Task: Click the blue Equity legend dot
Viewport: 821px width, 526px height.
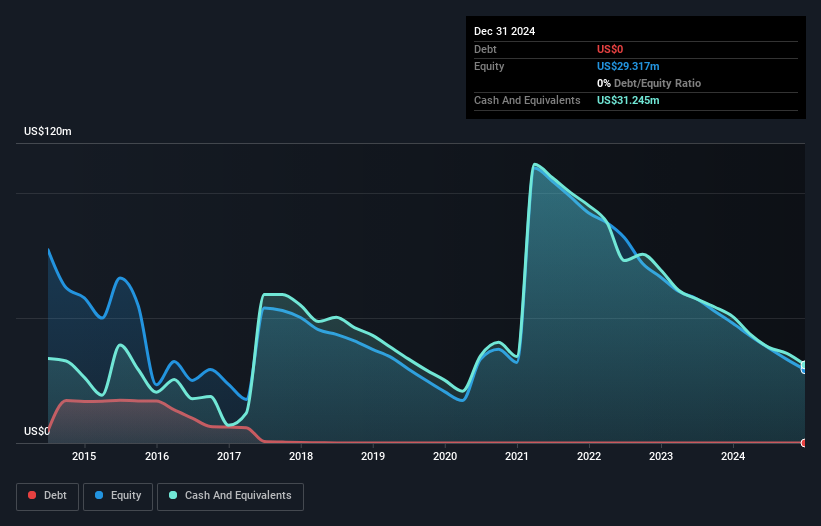Action: pyautogui.click(x=99, y=495)
